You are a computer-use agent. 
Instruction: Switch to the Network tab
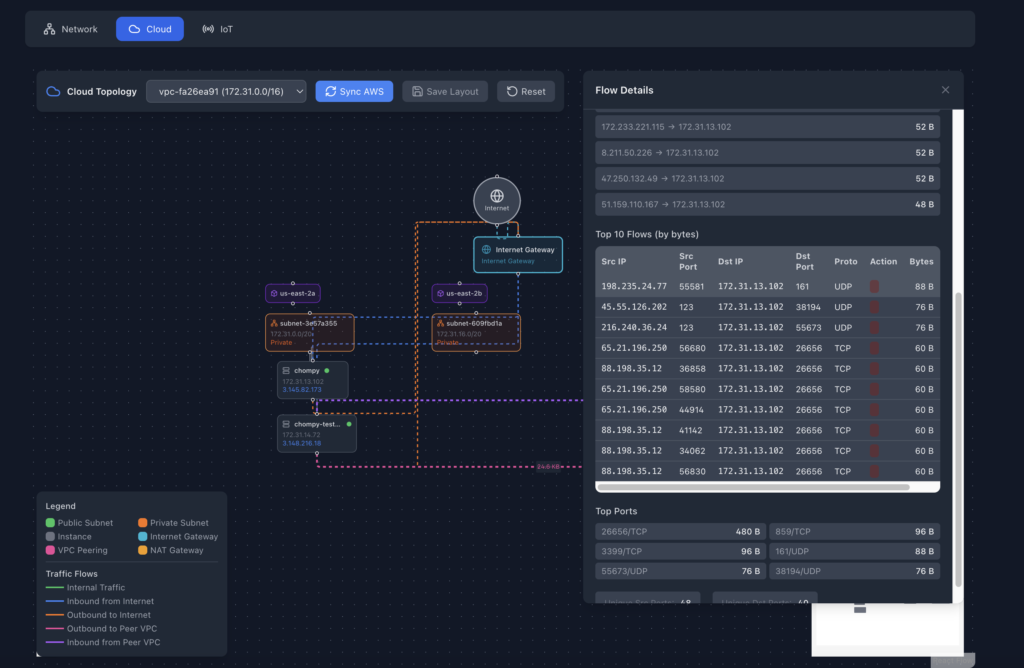pos(69,29)
